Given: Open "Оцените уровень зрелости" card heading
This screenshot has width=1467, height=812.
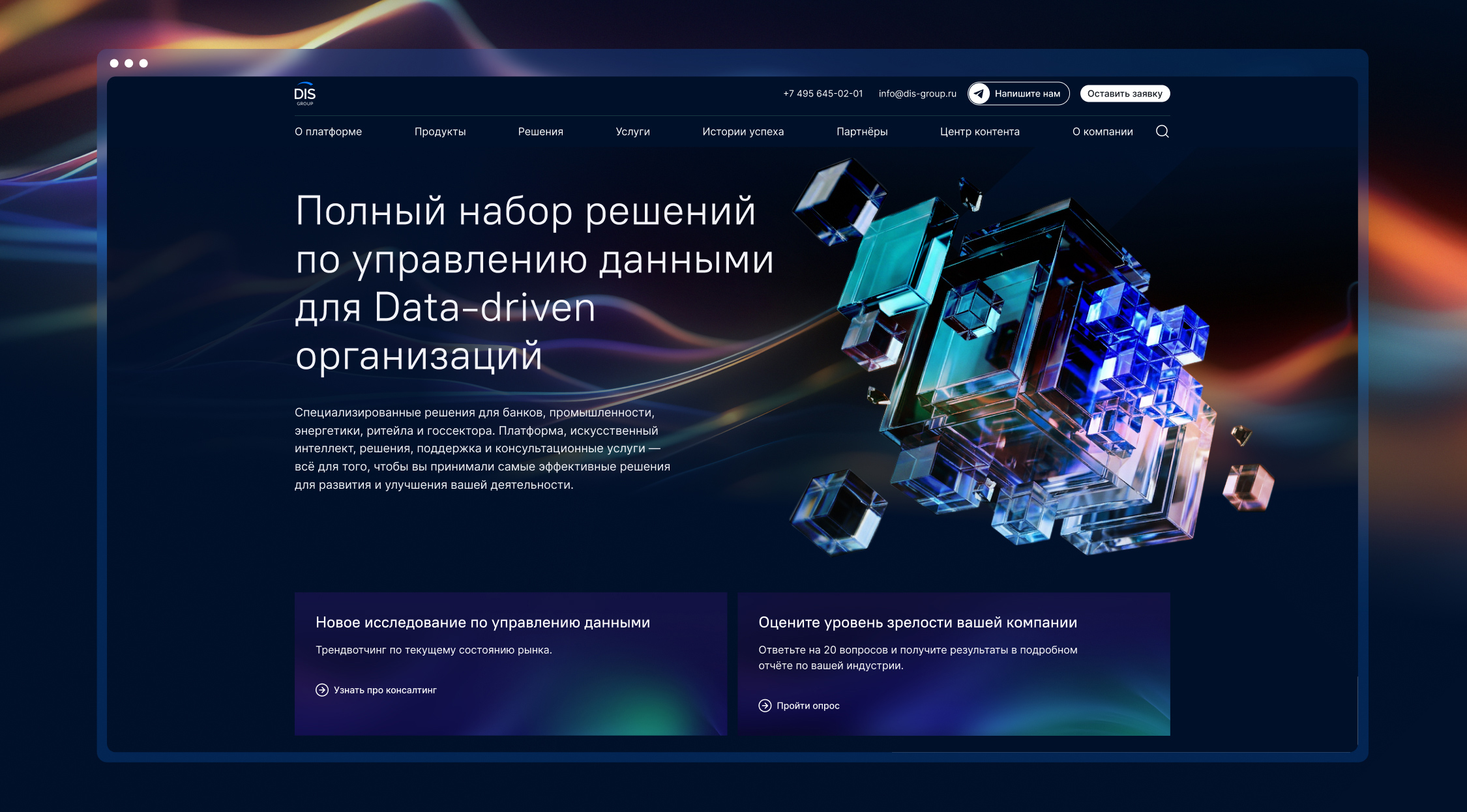Looking at the screenshot, I should point(917,622).
